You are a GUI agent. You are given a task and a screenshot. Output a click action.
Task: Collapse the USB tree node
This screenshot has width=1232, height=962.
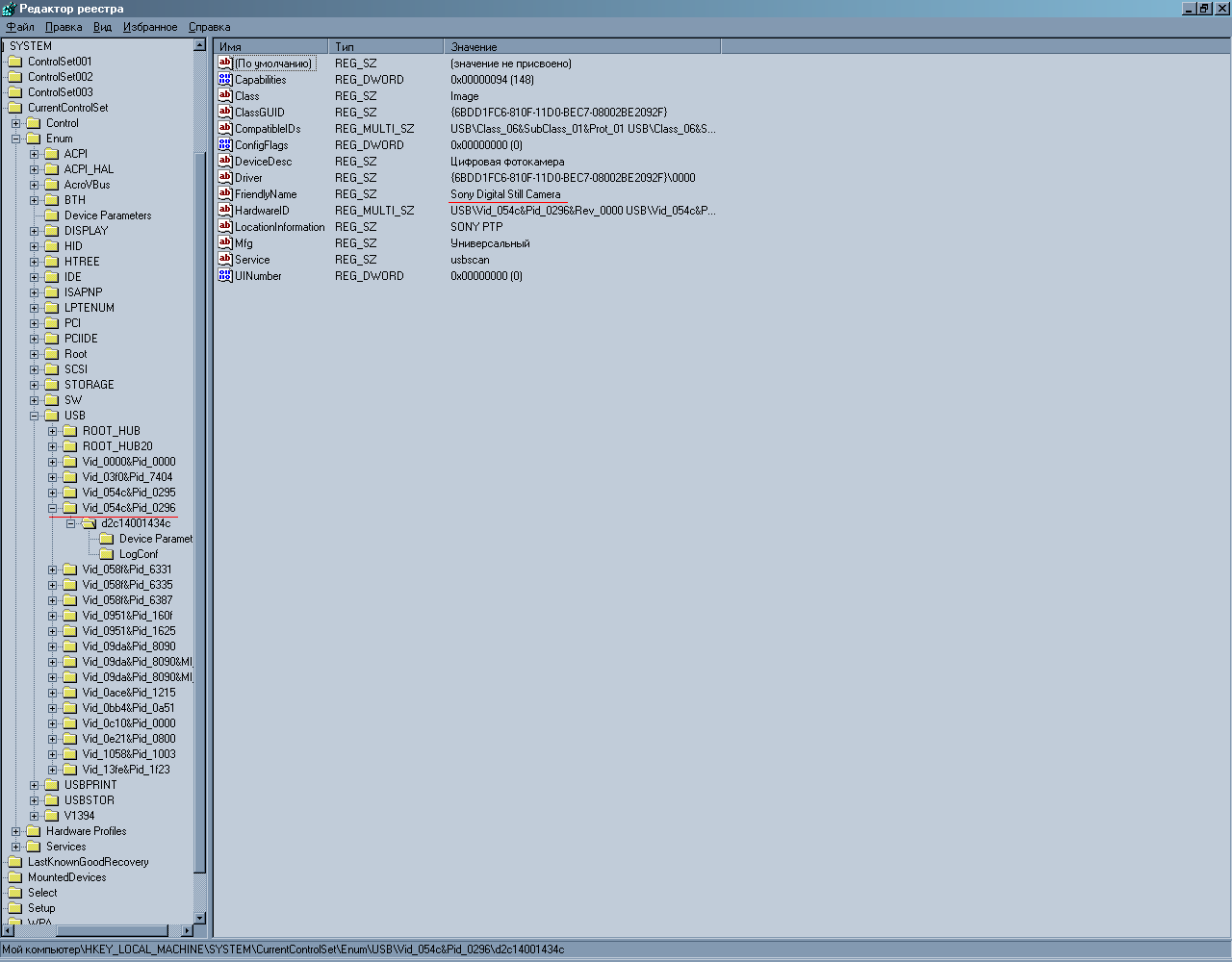pyautogui.click(x=35, y=416)
